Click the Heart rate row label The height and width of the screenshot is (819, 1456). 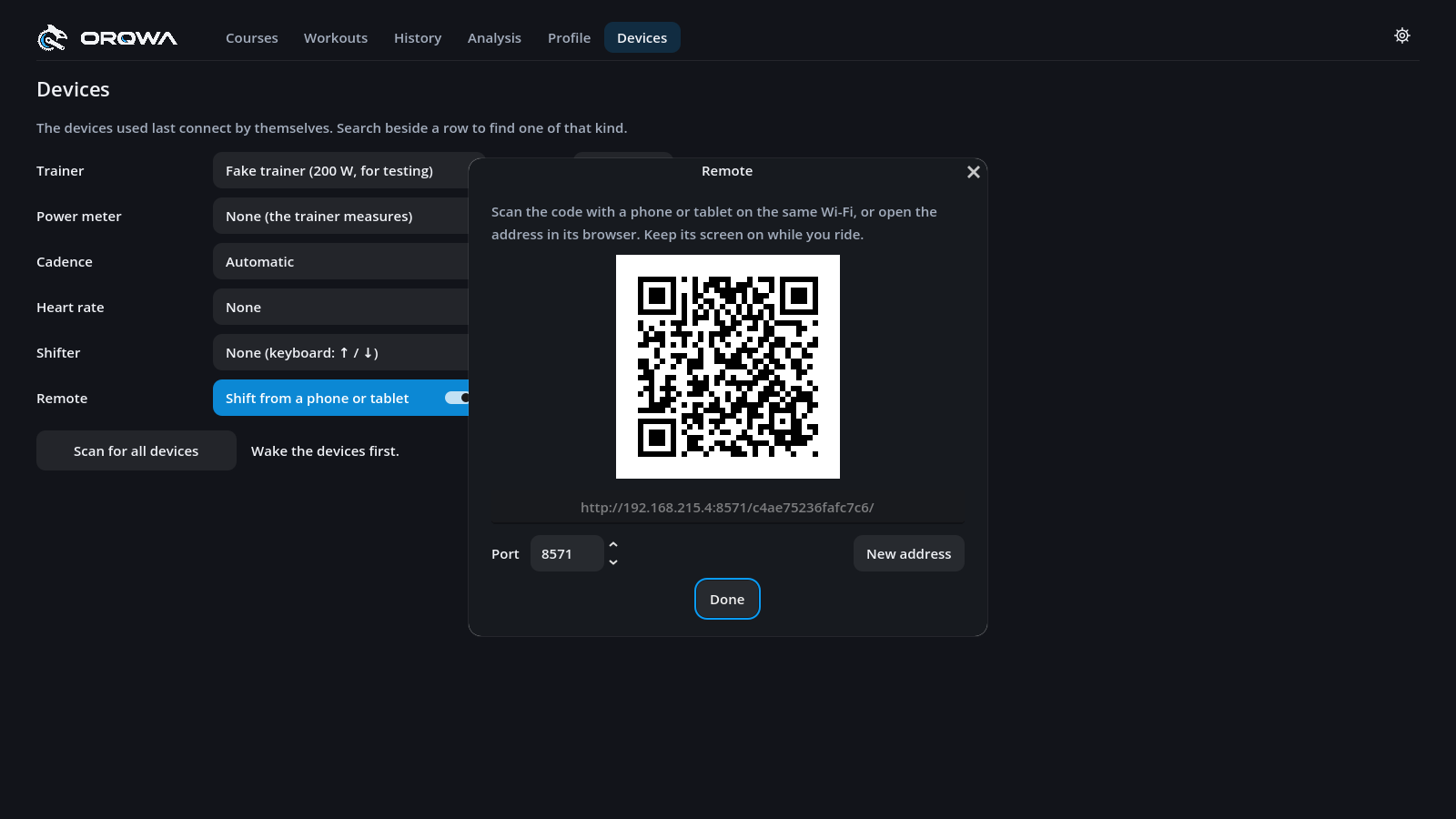[x=70, y=308]
